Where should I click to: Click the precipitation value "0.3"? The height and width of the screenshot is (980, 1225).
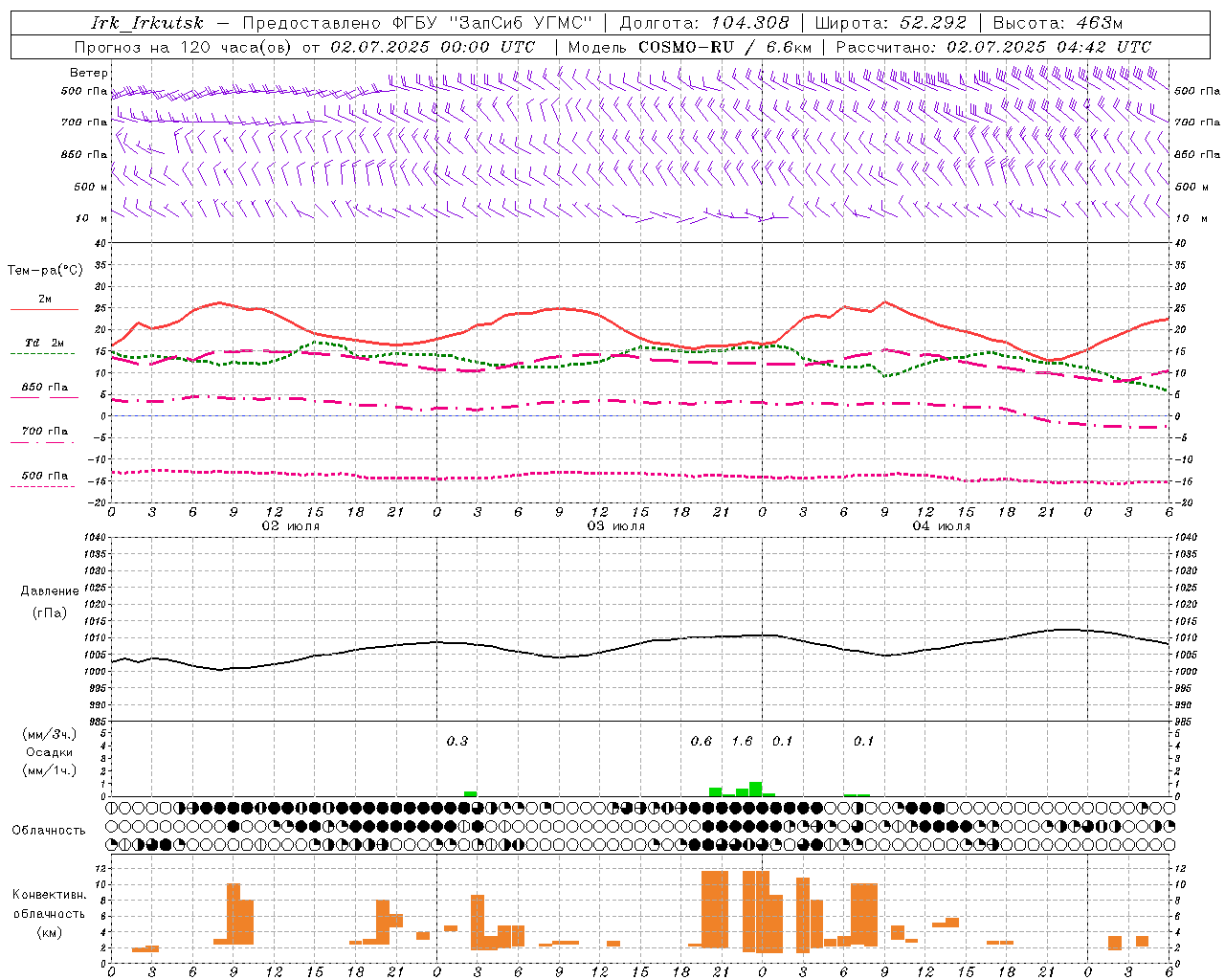click(457, 741)
